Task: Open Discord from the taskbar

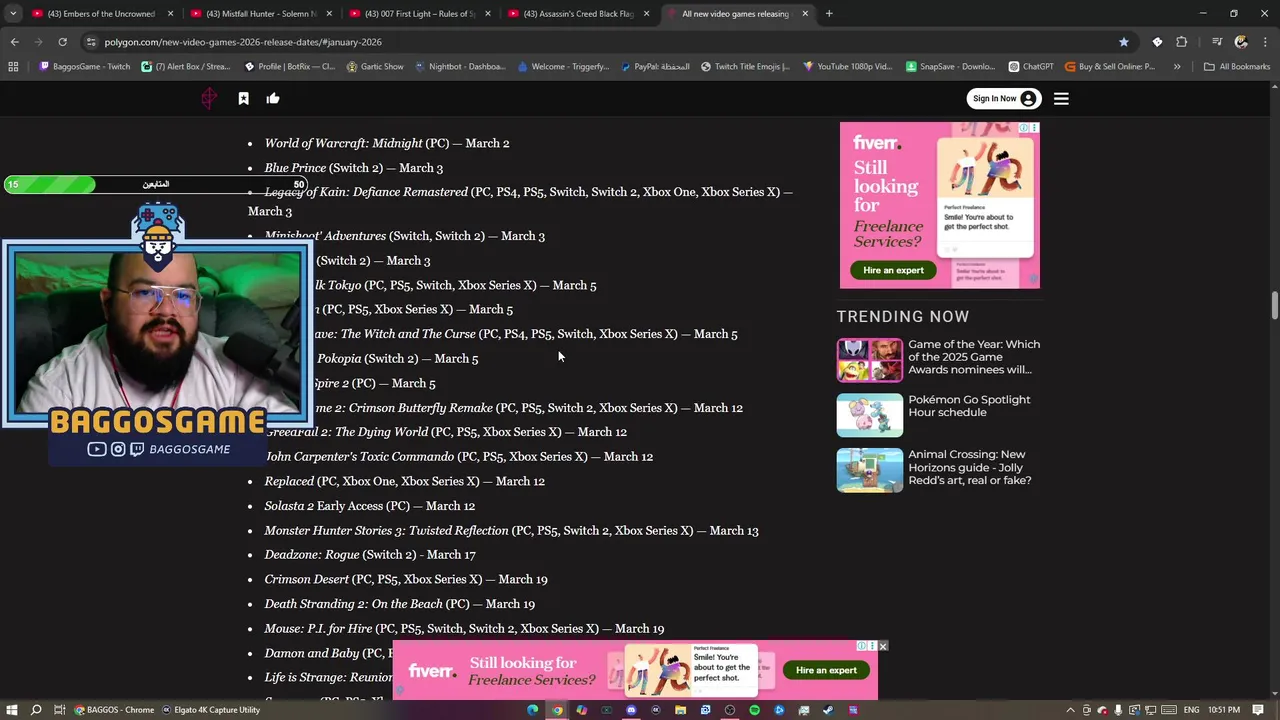Action: click(631, 710)
